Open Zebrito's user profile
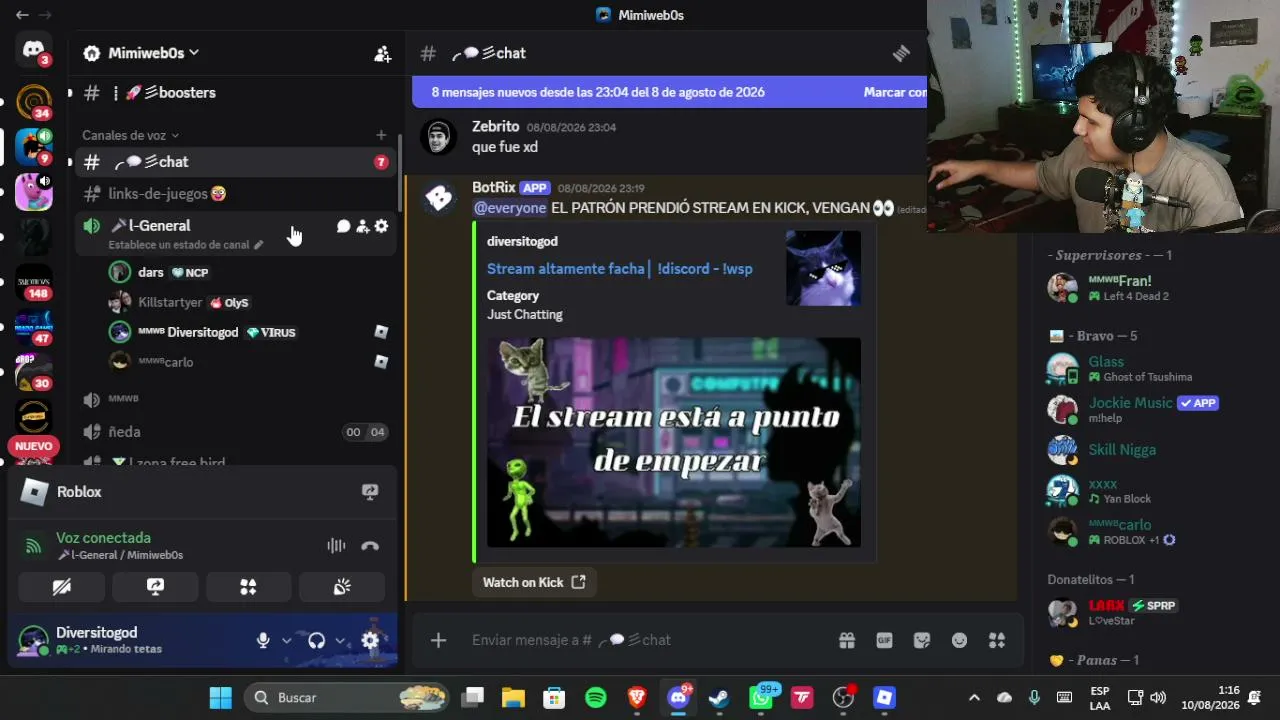Viewport: 1280px width, 720px height. tap(495, 127)
